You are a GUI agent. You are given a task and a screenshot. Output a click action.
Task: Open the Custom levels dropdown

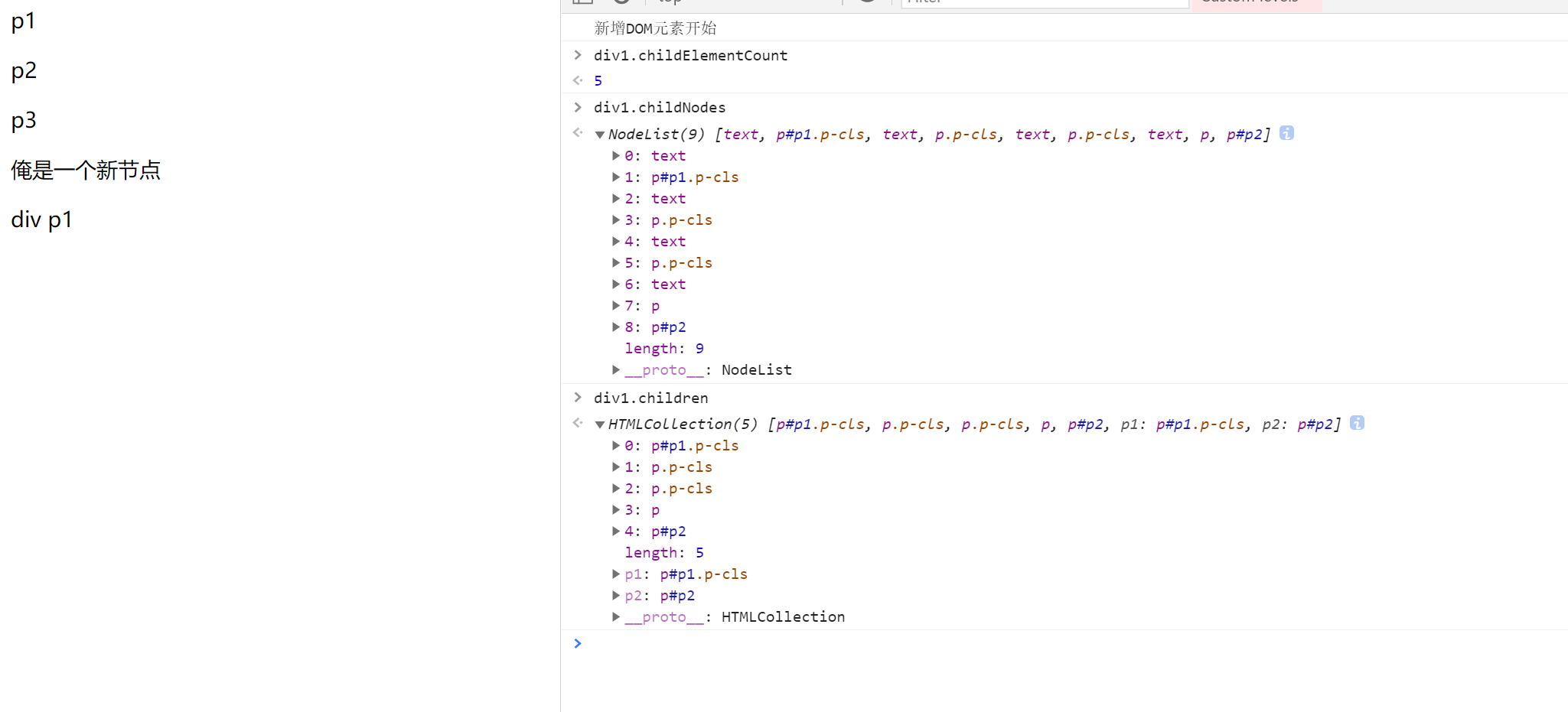[x=1255, y=3]
